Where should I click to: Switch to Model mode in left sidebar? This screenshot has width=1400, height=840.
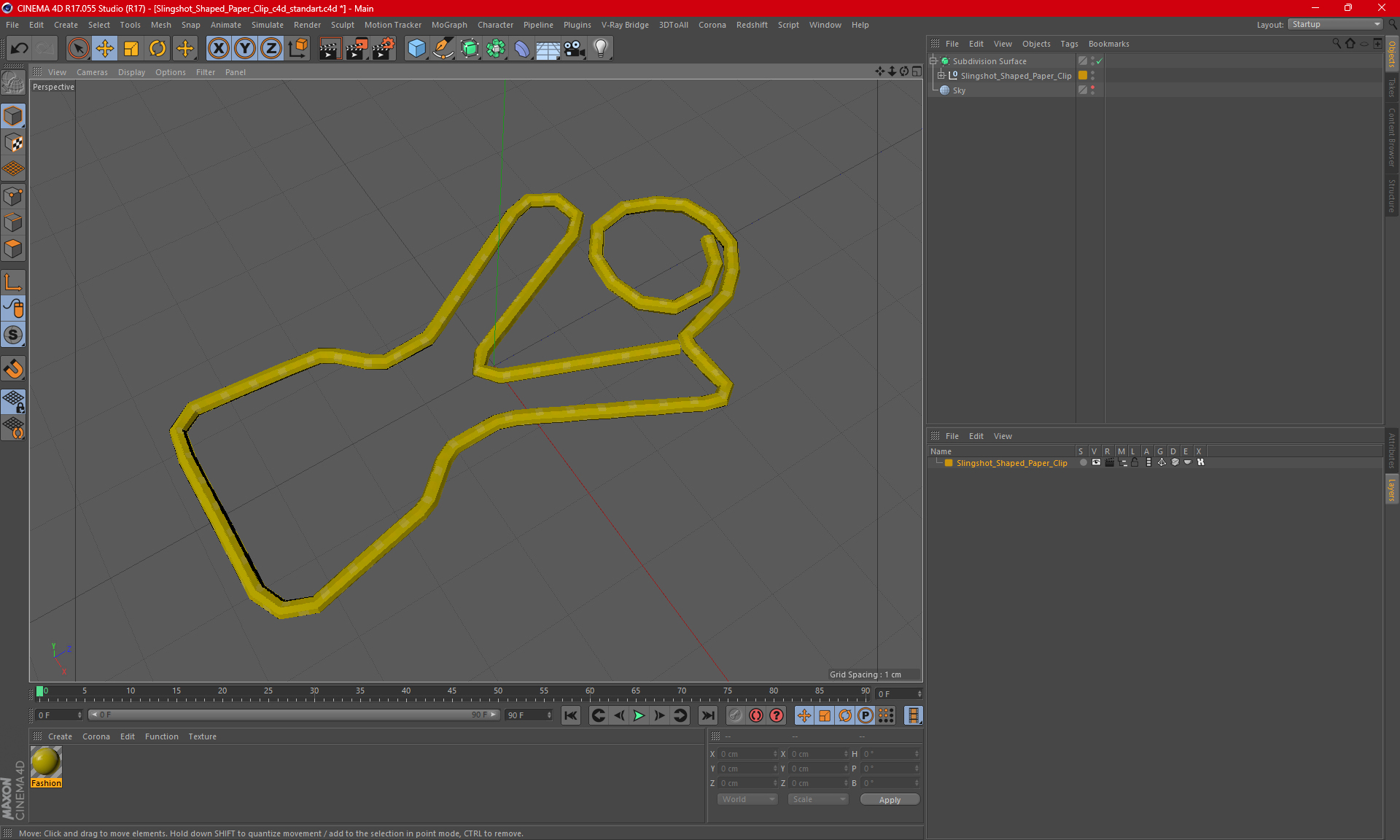pyautogui.click(x=13, y=116)
